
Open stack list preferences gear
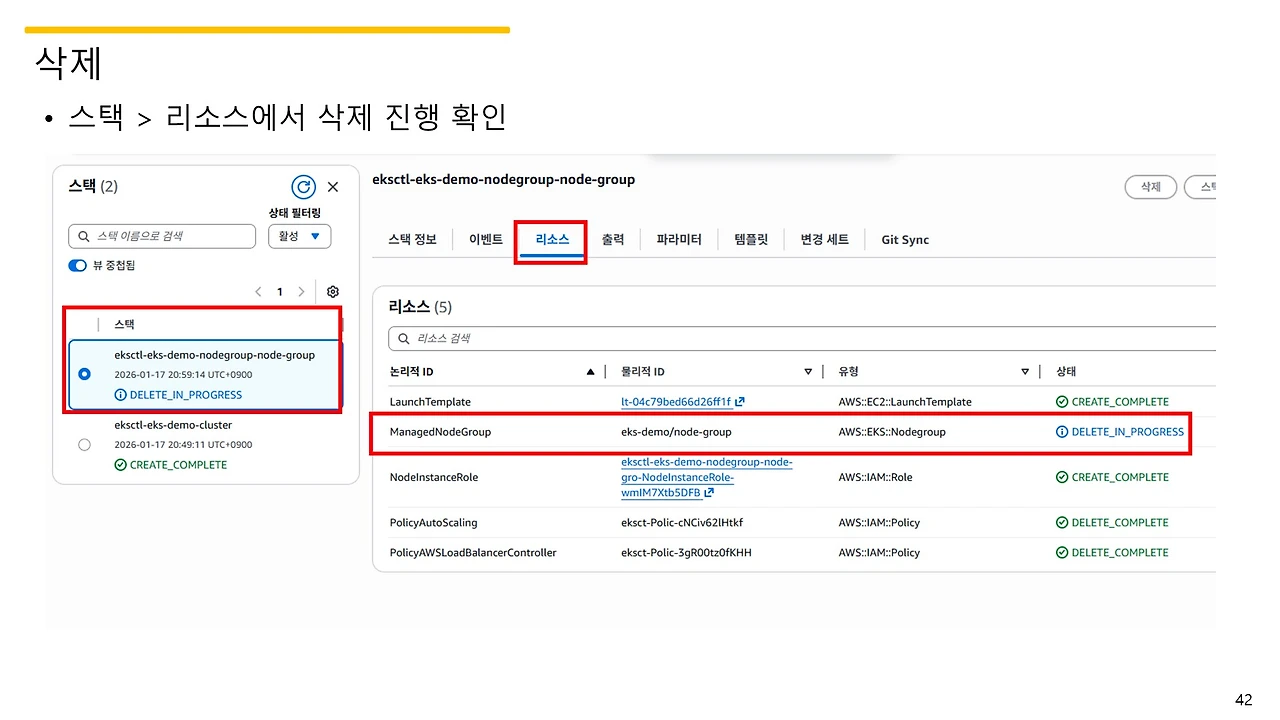(x=333, y=292)
